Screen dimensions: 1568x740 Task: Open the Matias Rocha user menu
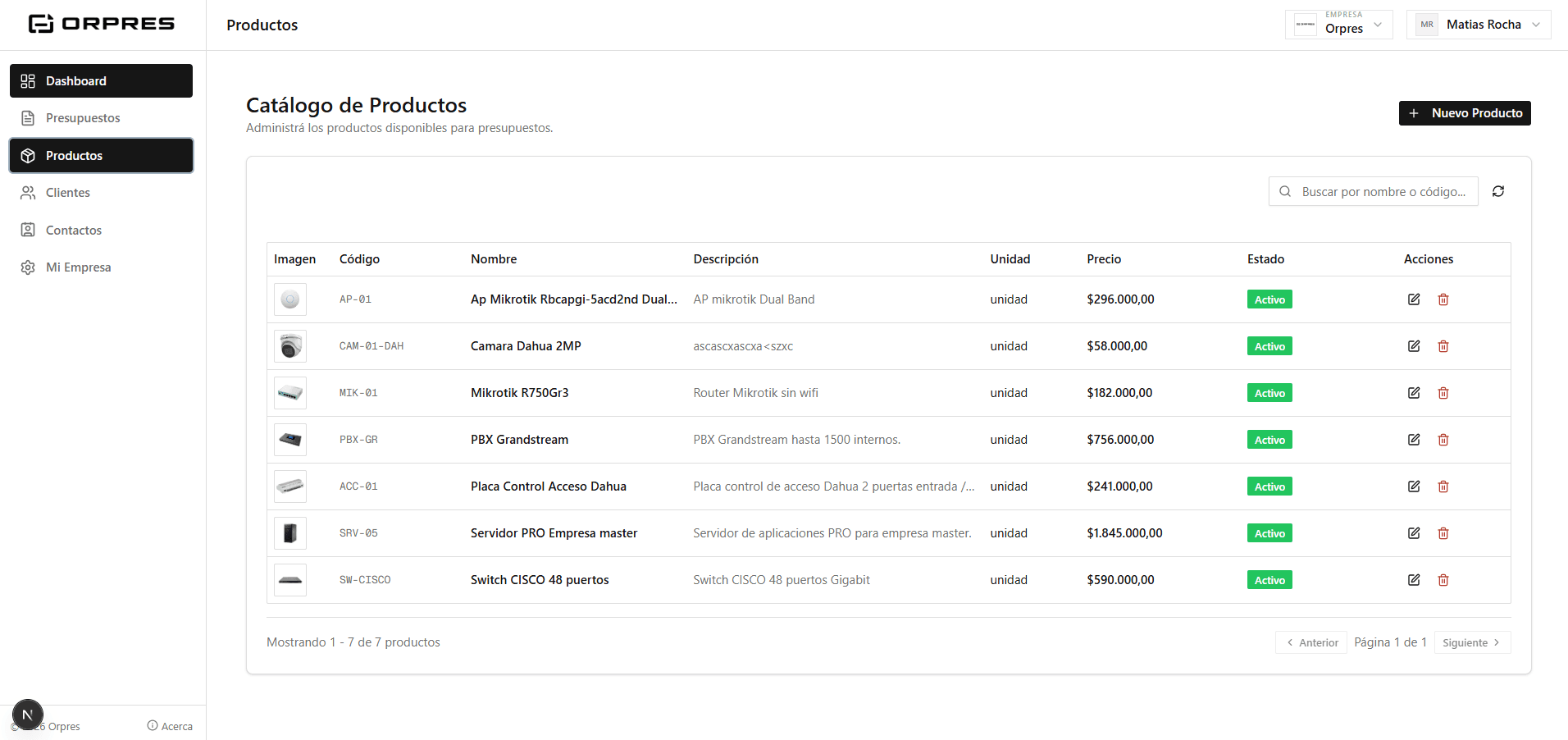pos(1479,25)
